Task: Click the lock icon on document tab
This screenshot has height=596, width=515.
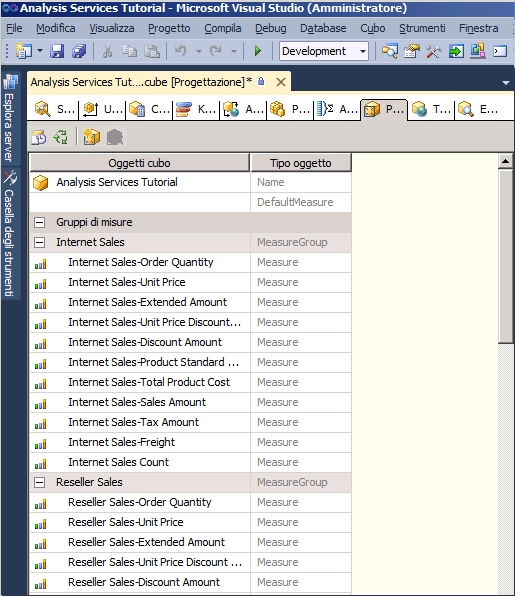Action: coord(261,81)
